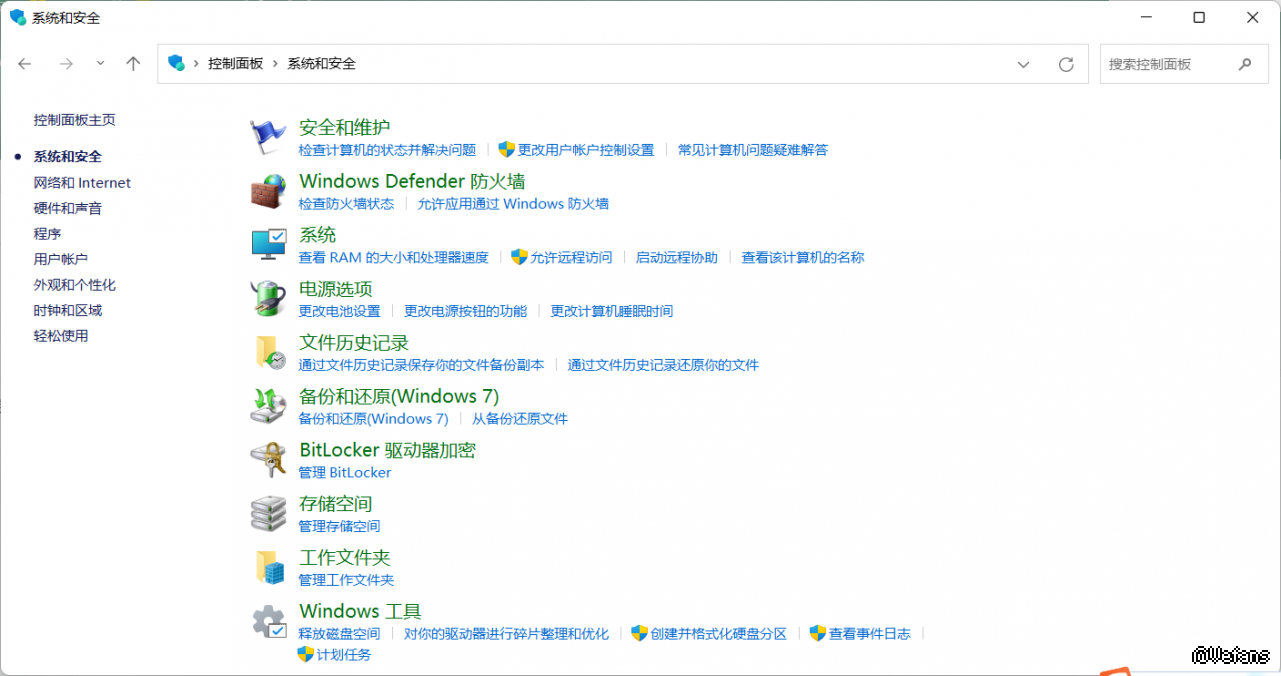Screen dimensions: 1281x676
Task: Click 检查防火墙状态 link
Action: click(346, 204)
